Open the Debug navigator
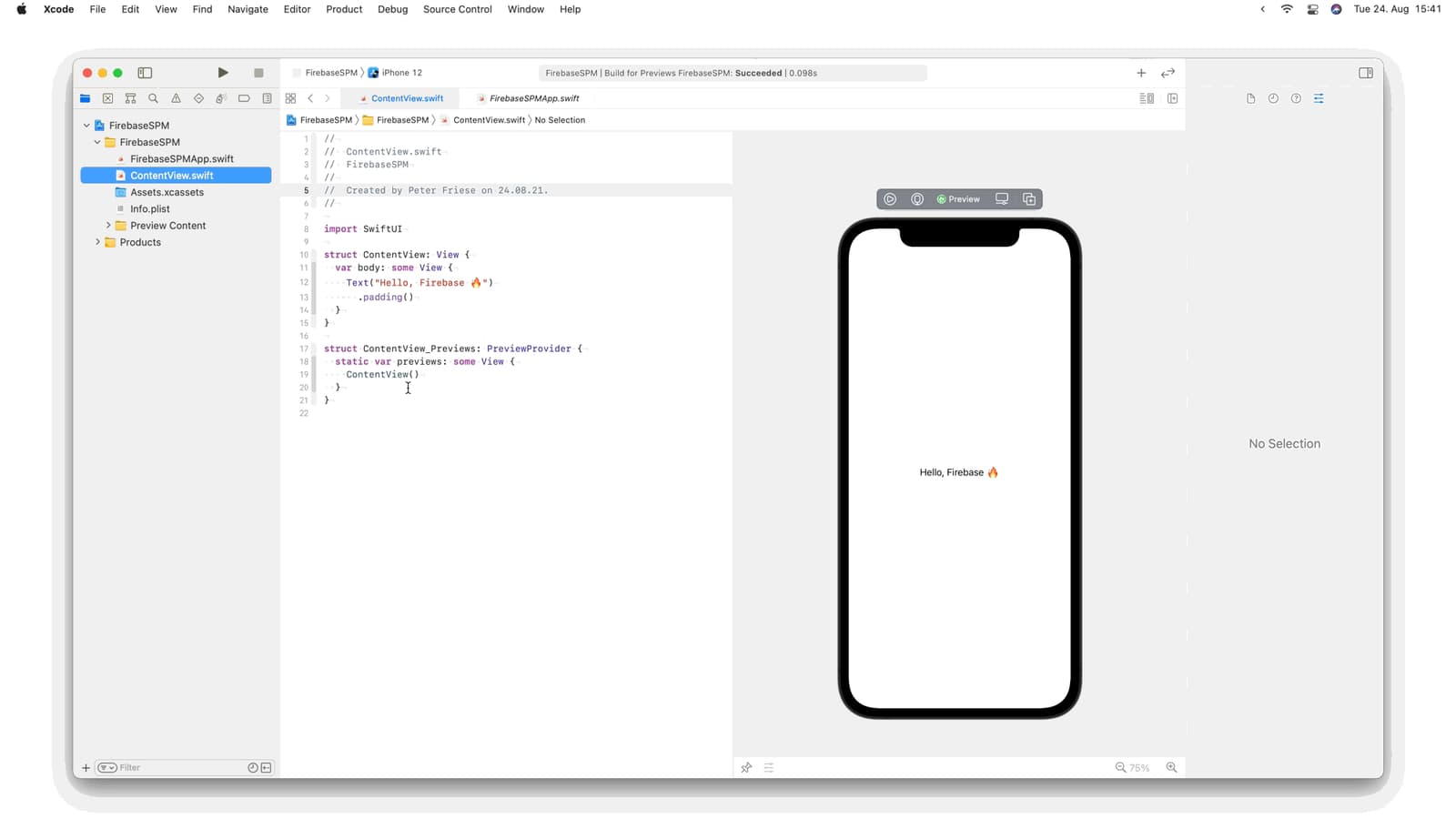1456x819 pixels. [x=221, y=98]
